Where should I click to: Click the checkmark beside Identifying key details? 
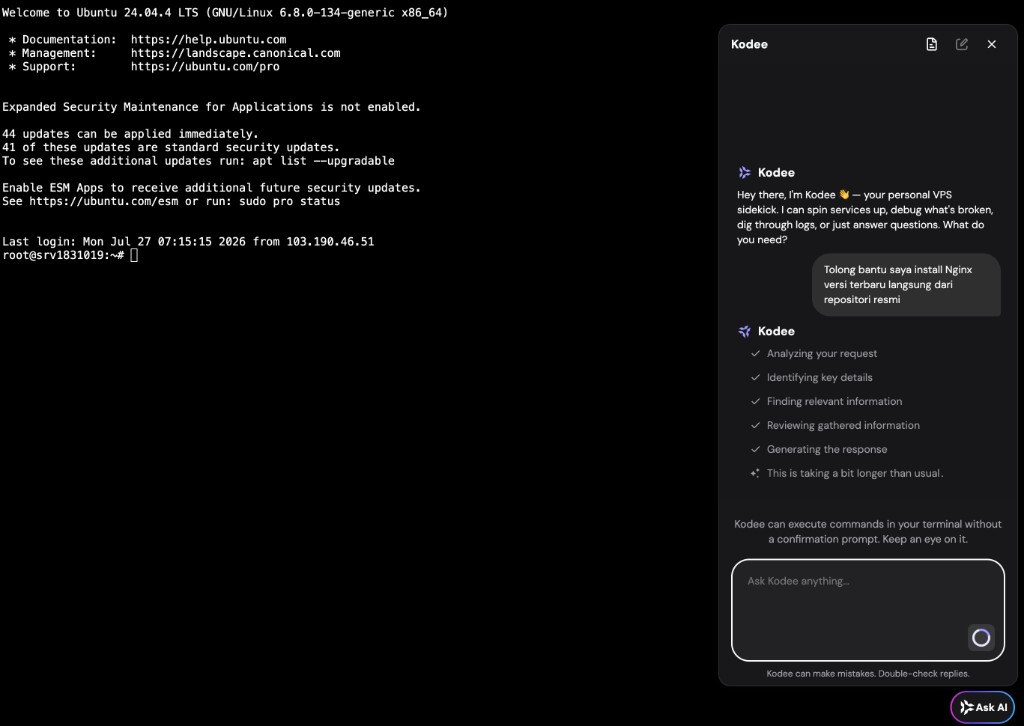point(756,377)
